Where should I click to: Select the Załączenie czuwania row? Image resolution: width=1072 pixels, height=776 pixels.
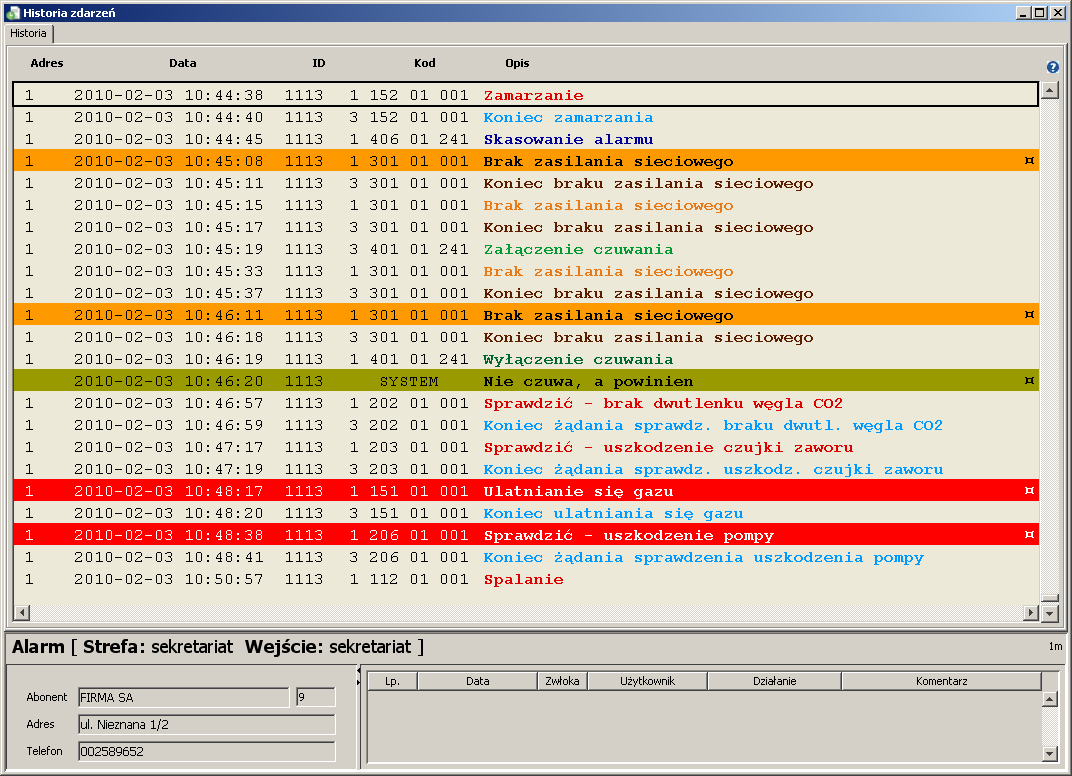coord(526,249)
